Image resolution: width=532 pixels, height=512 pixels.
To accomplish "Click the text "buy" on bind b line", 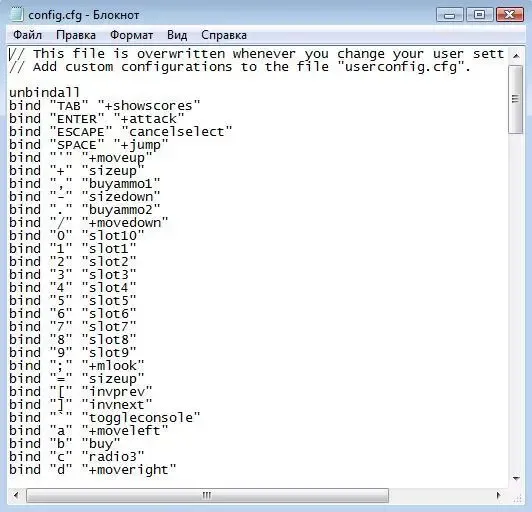I will click(101, 443).
